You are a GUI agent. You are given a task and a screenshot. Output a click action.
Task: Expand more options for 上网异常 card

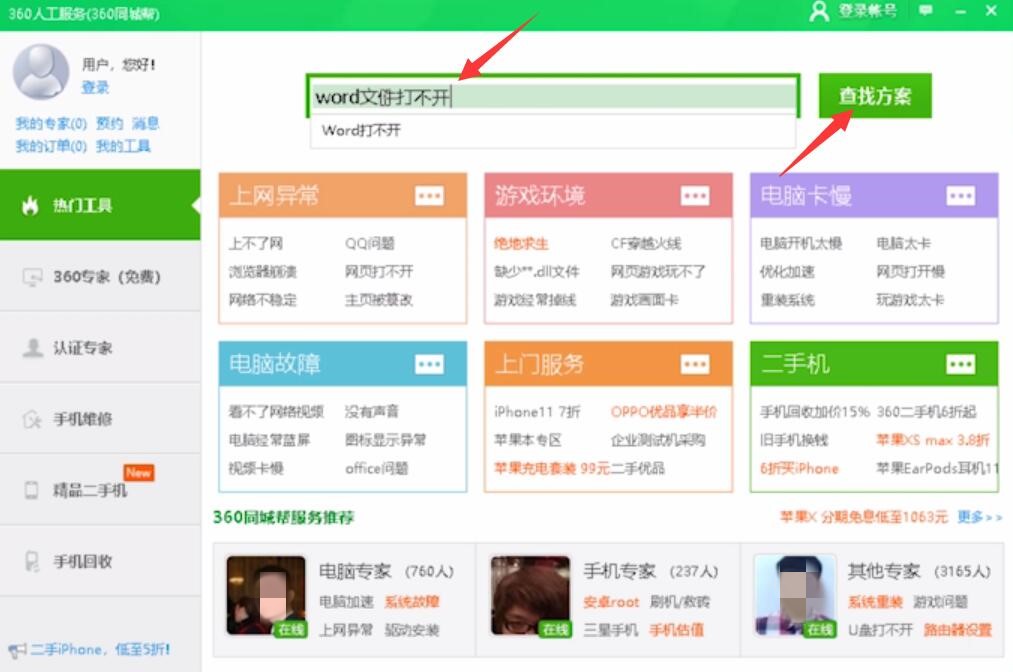pyautogui.click(x=430, y=195)
